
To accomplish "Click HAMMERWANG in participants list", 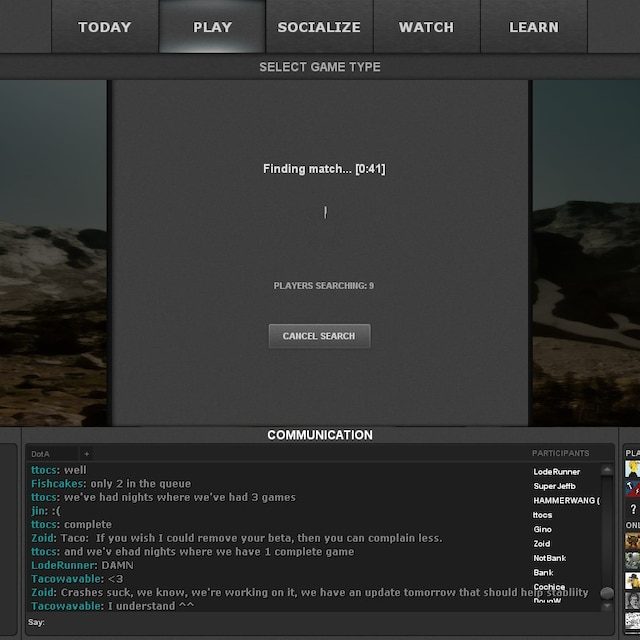I will tap(566, 500).
